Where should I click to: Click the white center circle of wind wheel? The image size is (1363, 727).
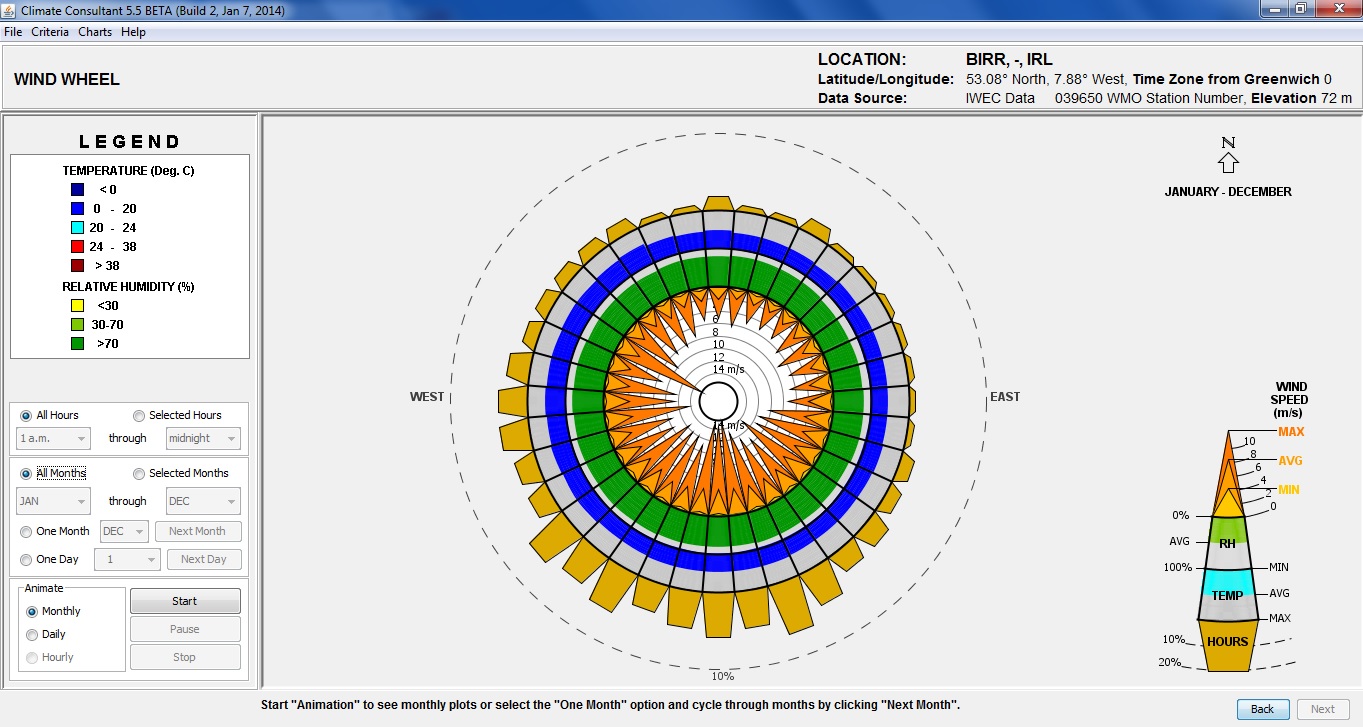tap(719, 402)
